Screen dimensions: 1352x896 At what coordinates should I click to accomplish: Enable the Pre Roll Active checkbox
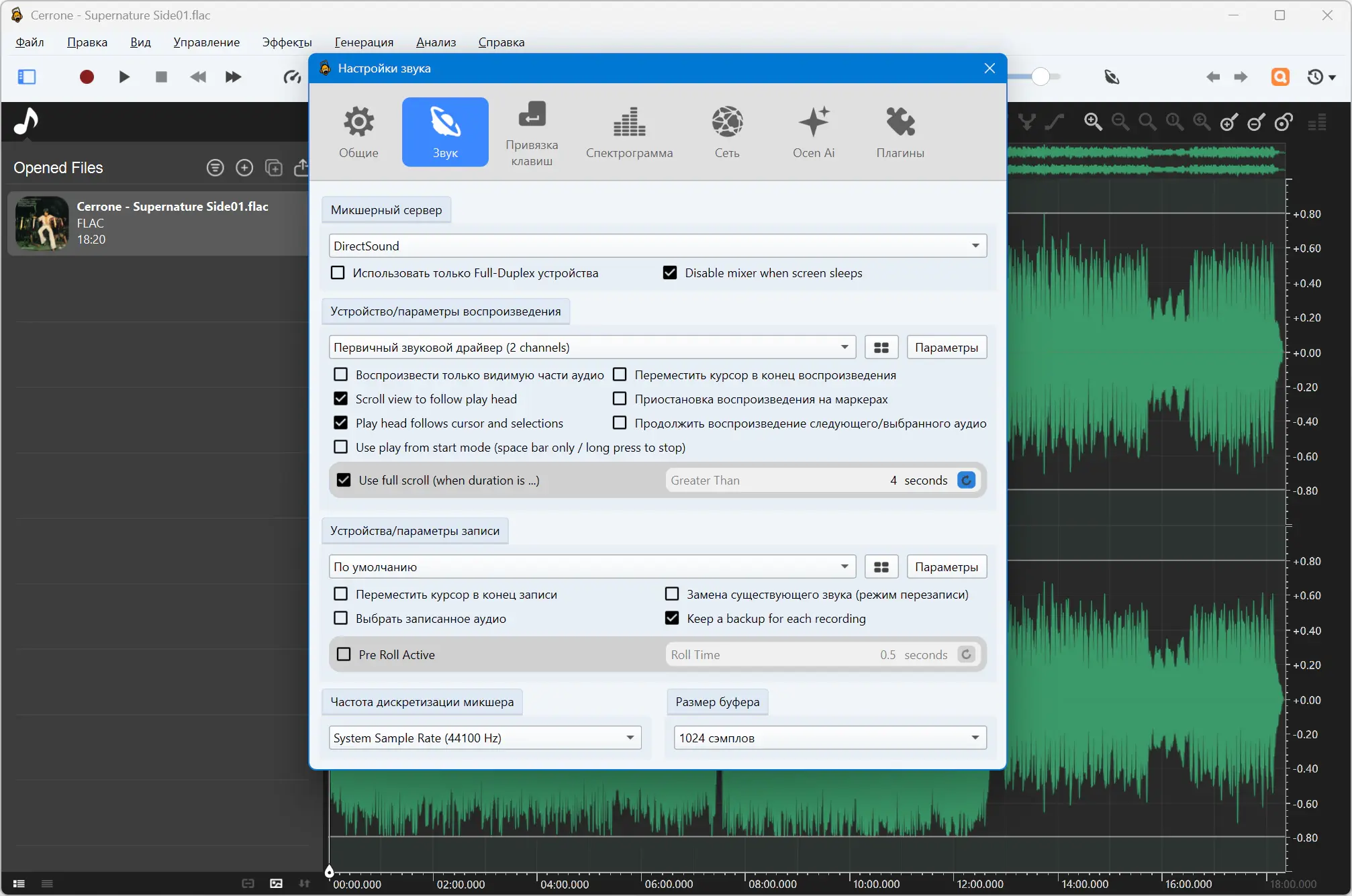point(344,654)
